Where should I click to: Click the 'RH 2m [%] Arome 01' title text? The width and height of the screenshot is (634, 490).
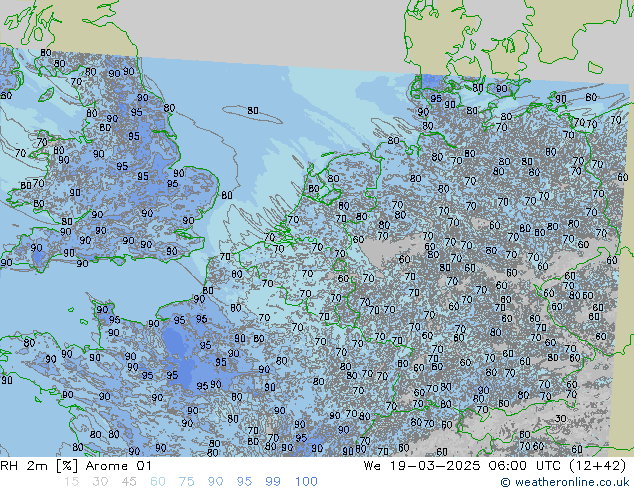76,466
